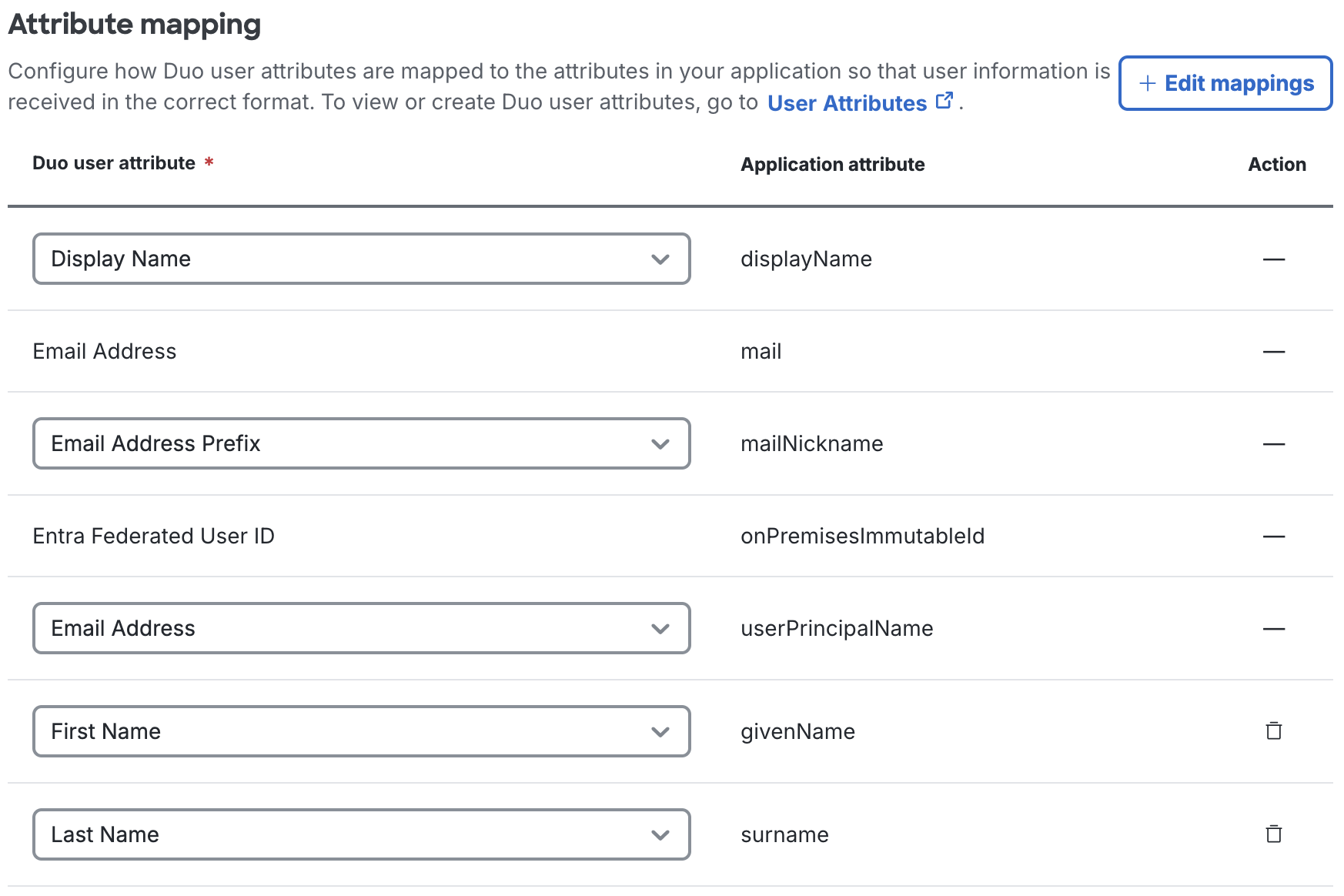
Task: Click the Duo user attribute column header
Action: pyautogui.click(x=114, y=163)
